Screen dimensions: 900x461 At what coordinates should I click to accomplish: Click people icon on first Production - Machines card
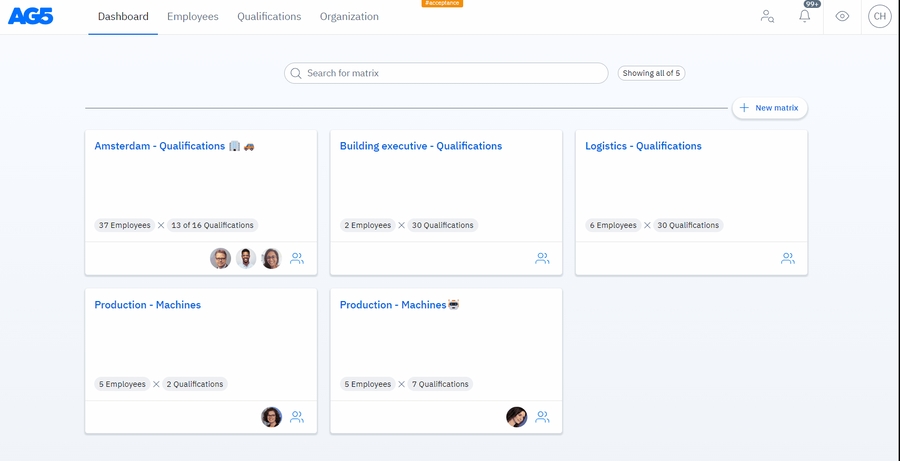297,417
